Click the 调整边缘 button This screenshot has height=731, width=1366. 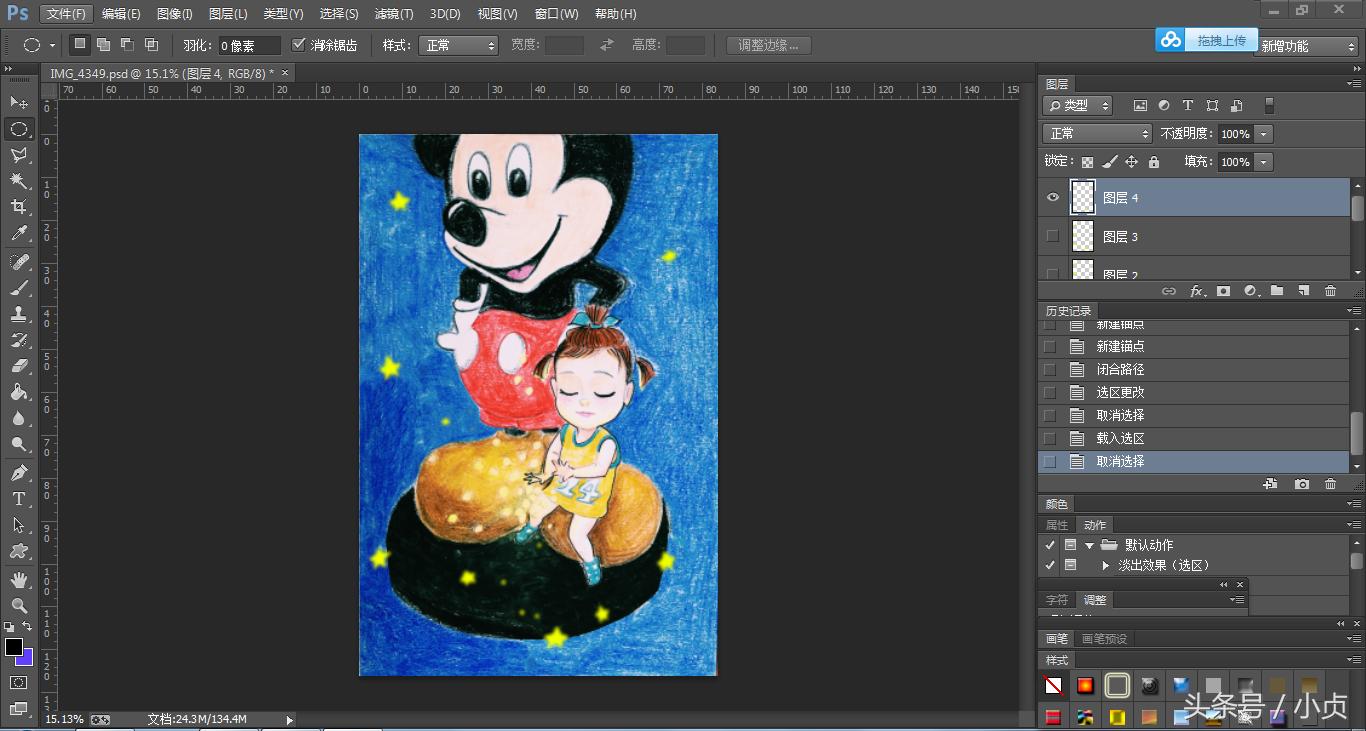768,44
